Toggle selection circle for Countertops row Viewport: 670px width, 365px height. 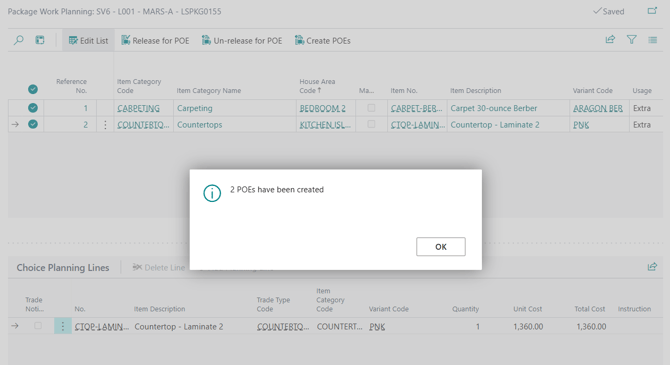click(33, 124)
